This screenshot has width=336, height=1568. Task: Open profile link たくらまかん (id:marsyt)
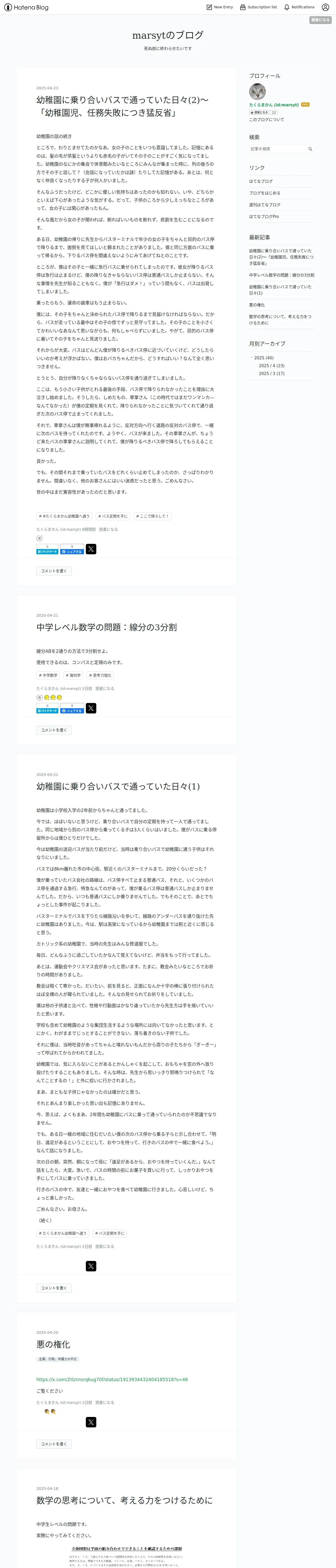(274, 105)
